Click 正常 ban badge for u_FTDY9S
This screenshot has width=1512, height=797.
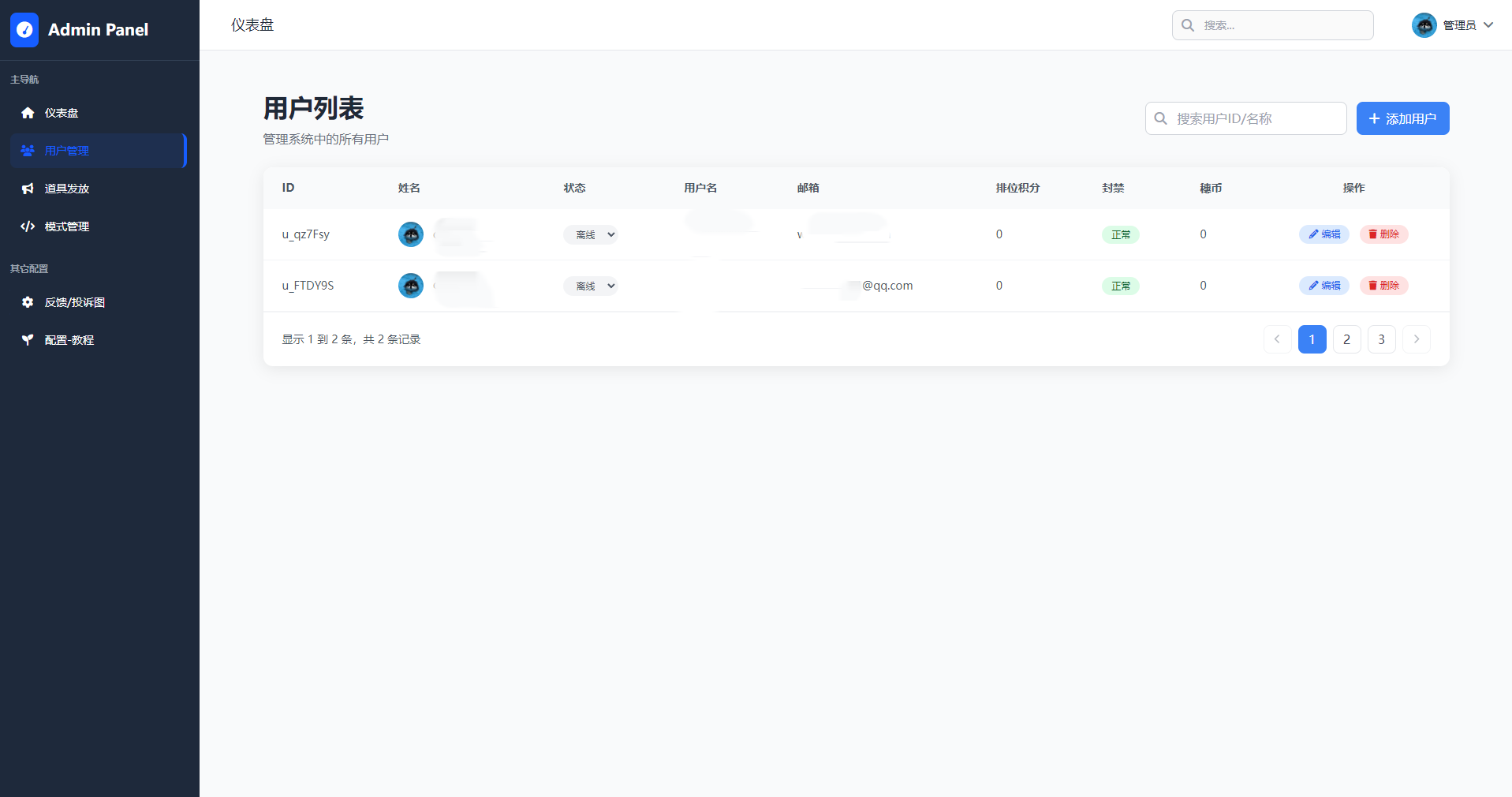pos(1121,286)
